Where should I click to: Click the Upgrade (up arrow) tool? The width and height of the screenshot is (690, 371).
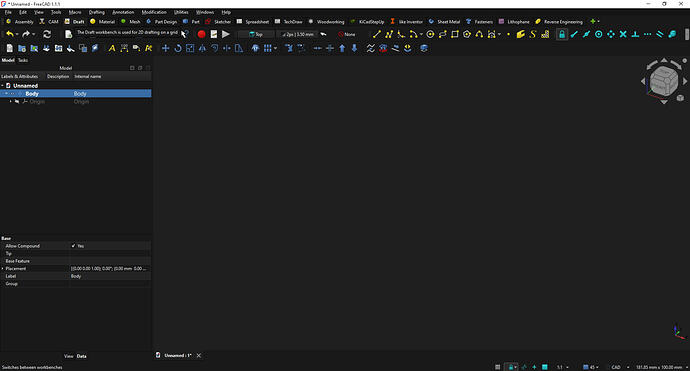tap(342, 48)
